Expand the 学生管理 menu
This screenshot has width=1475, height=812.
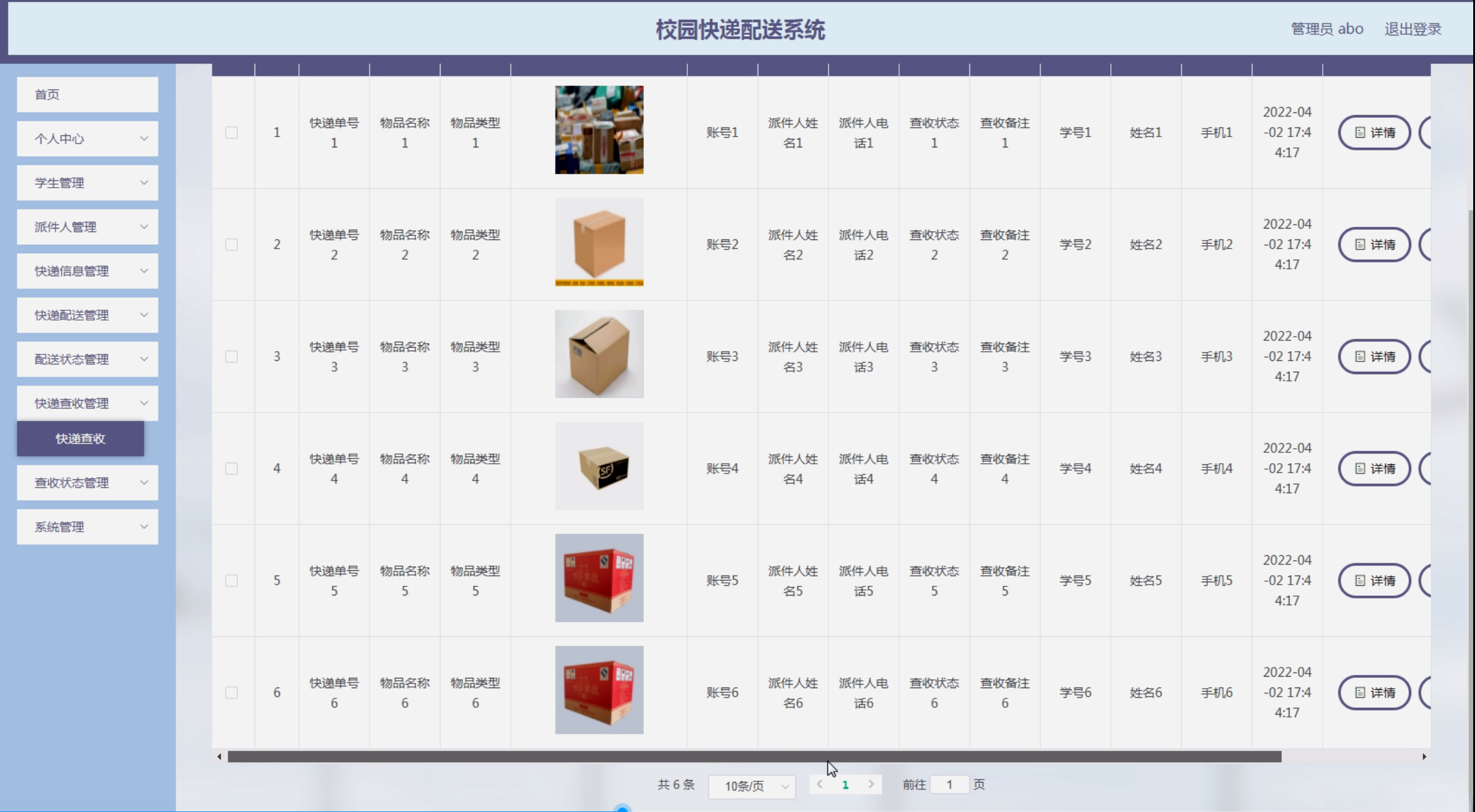coord(88,183)
